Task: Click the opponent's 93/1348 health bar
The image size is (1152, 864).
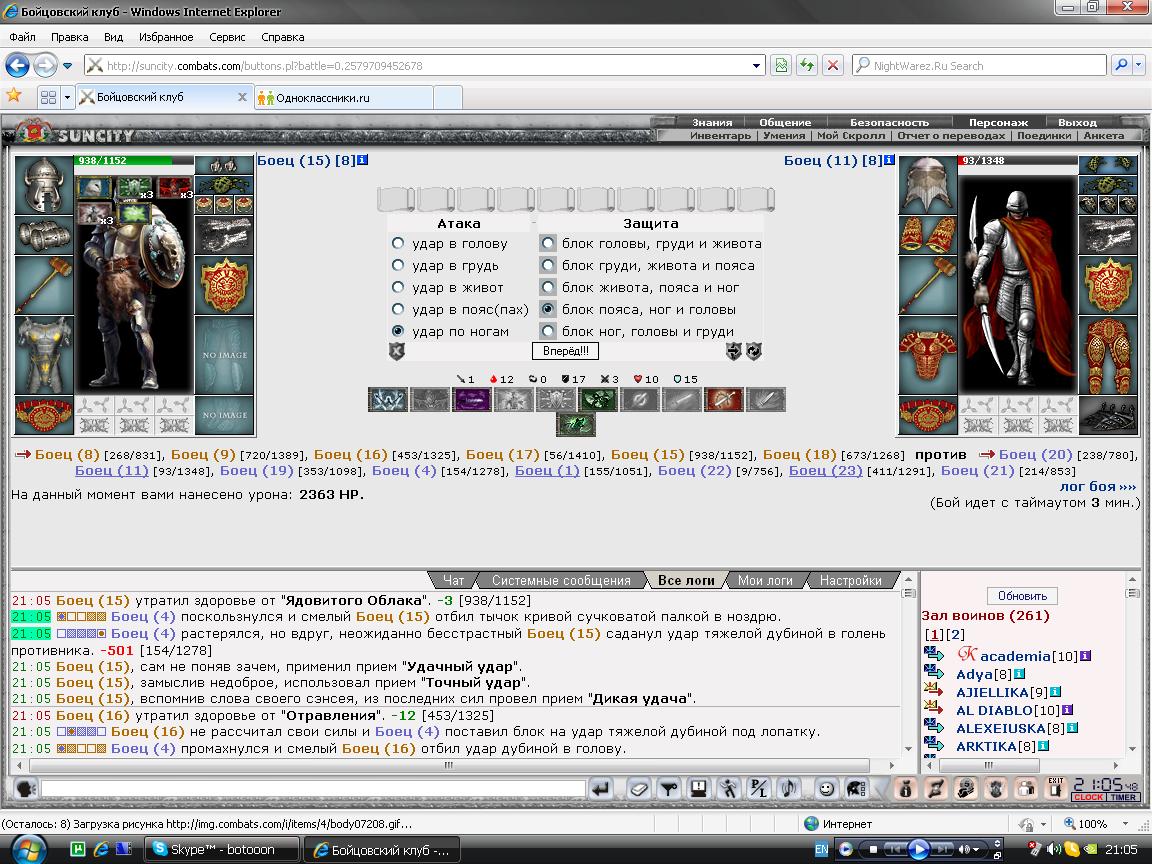Action: tap(1018, 160)
